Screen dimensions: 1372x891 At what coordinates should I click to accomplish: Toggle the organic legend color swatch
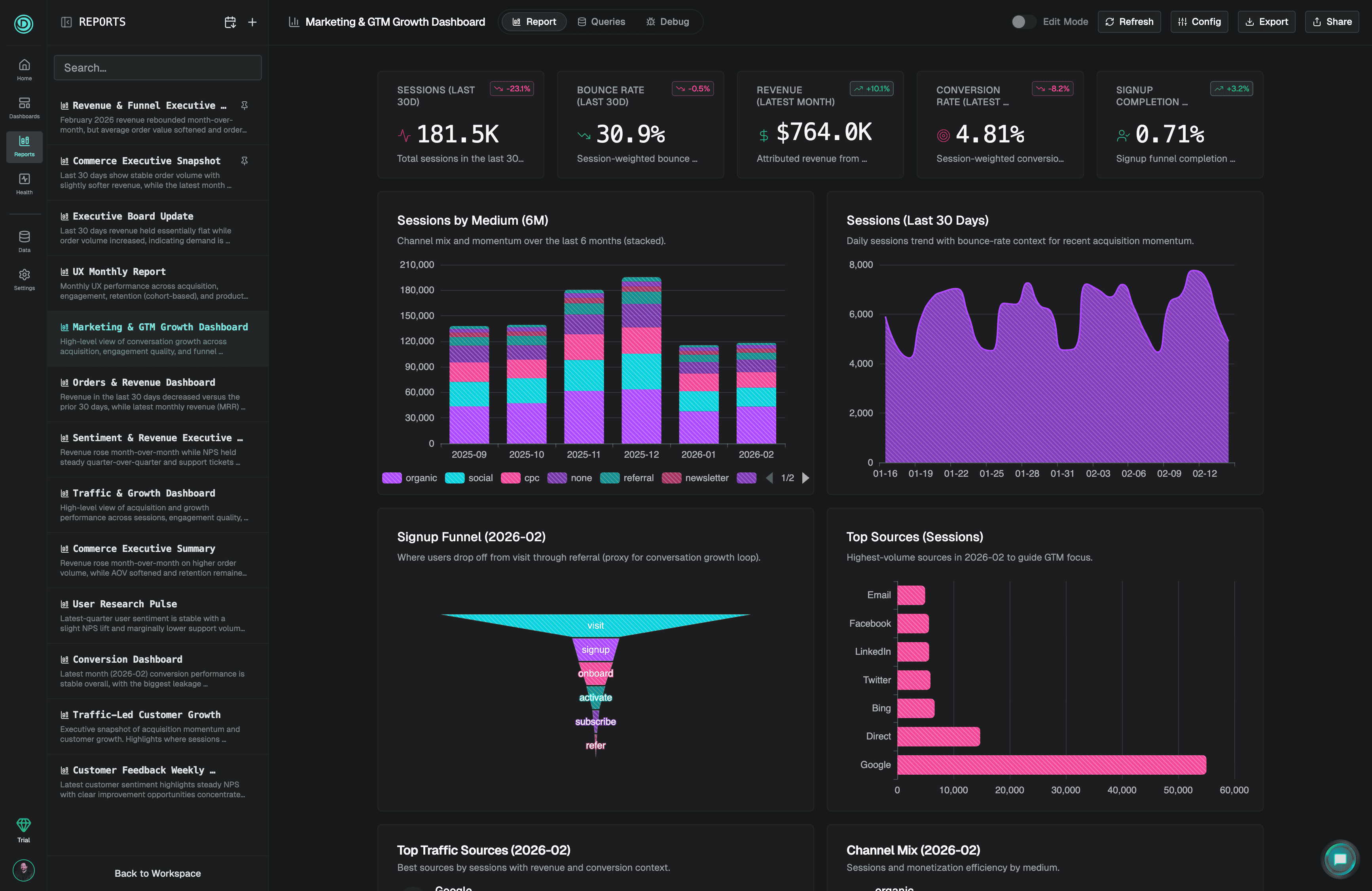click(392, 478)
